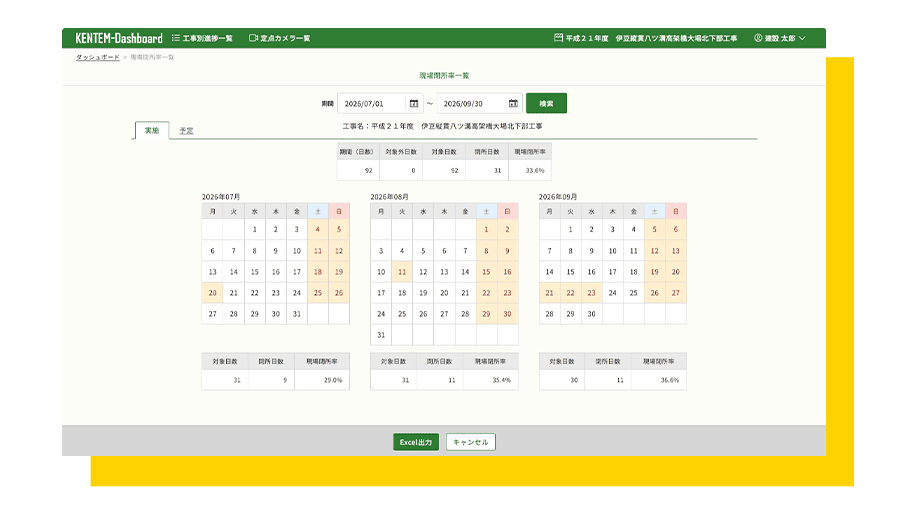Screen dimensions: 916x515
Task: Click the user avatar icon beside 建設 太郎
Action: (758, 38)
